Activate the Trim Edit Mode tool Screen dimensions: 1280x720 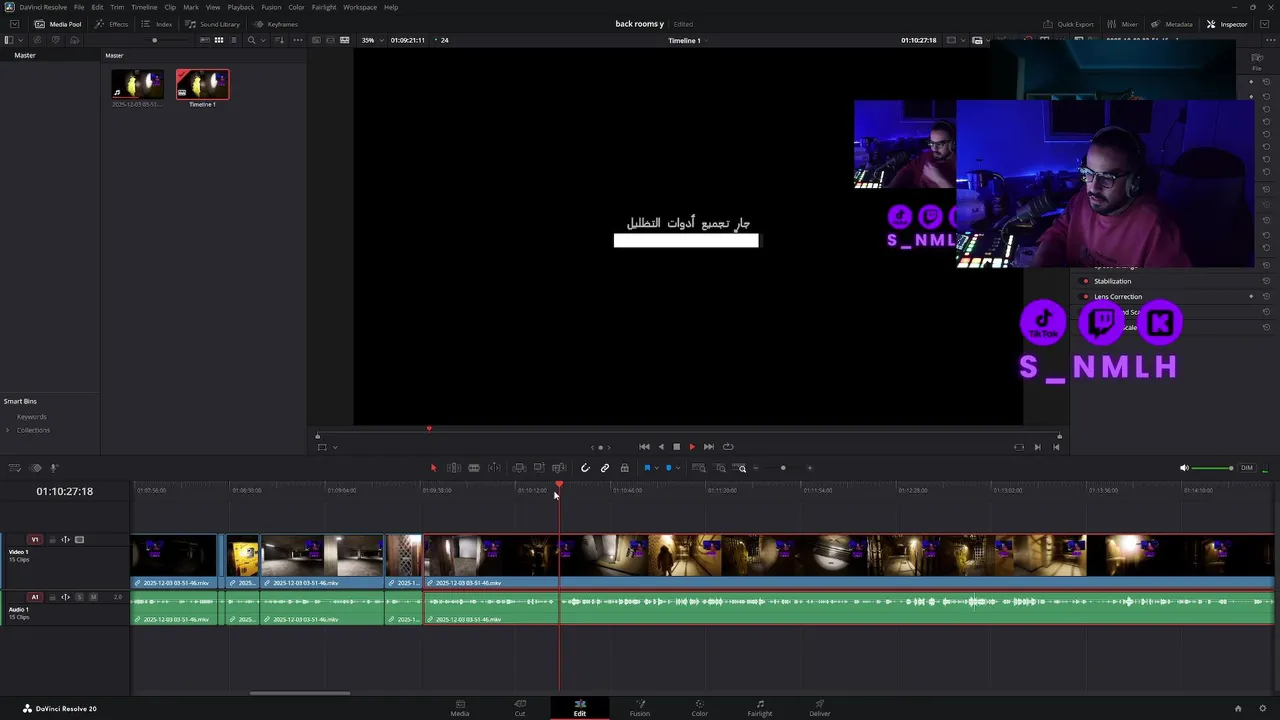tap(454, 468)
